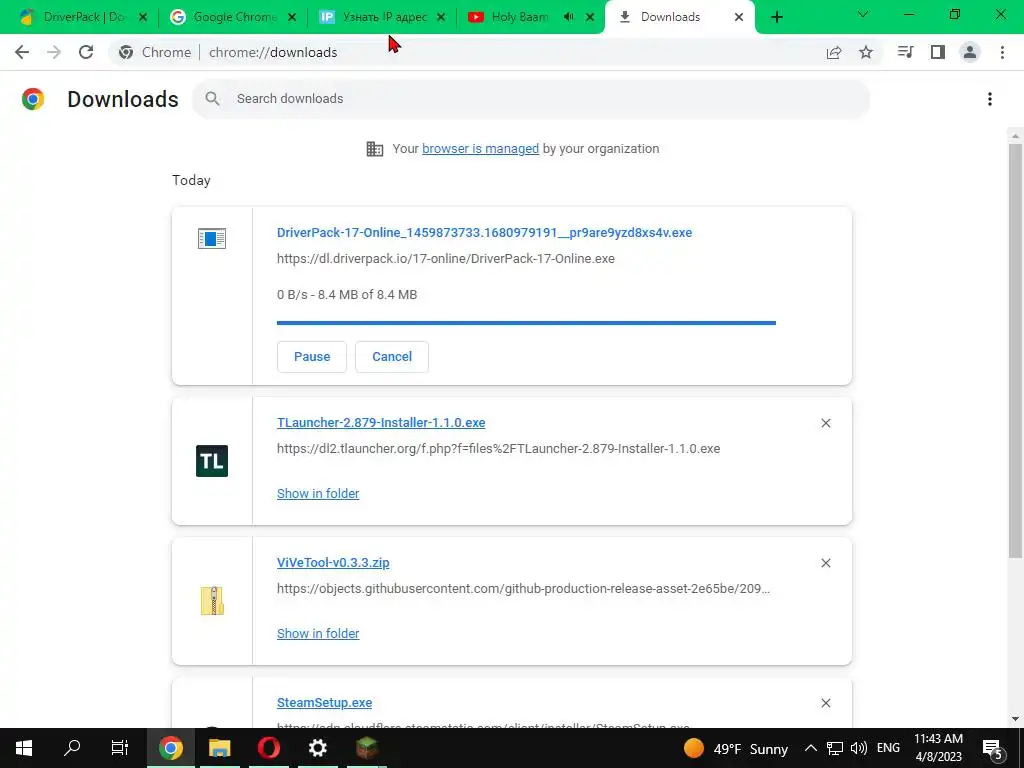Select the Downloads tab
This screenshot has width=1024, height=768.
(669, 17)
